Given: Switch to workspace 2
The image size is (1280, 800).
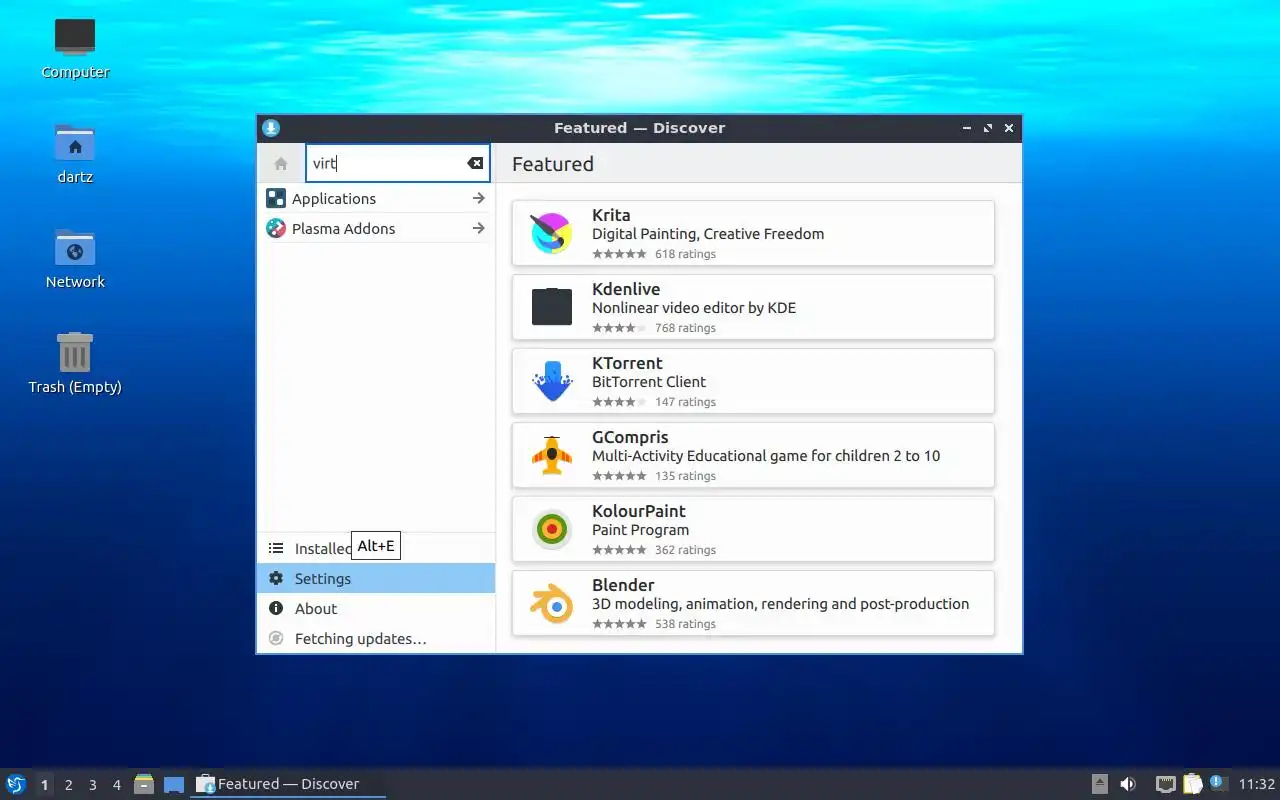Looking at the screenshot, I should pyautogui.click(x=69, y=785).
